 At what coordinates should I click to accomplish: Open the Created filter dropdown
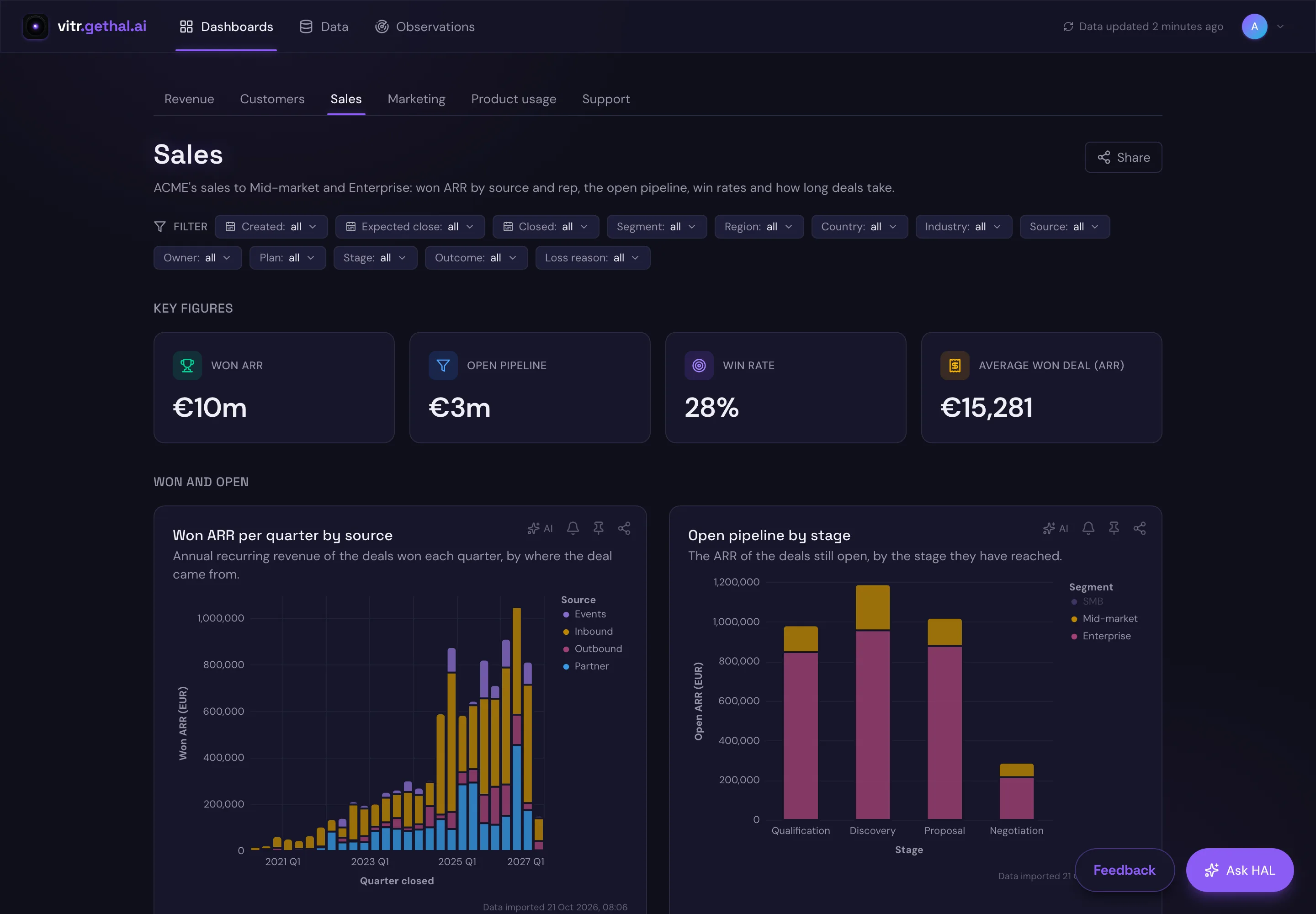(x=271, y=227)
